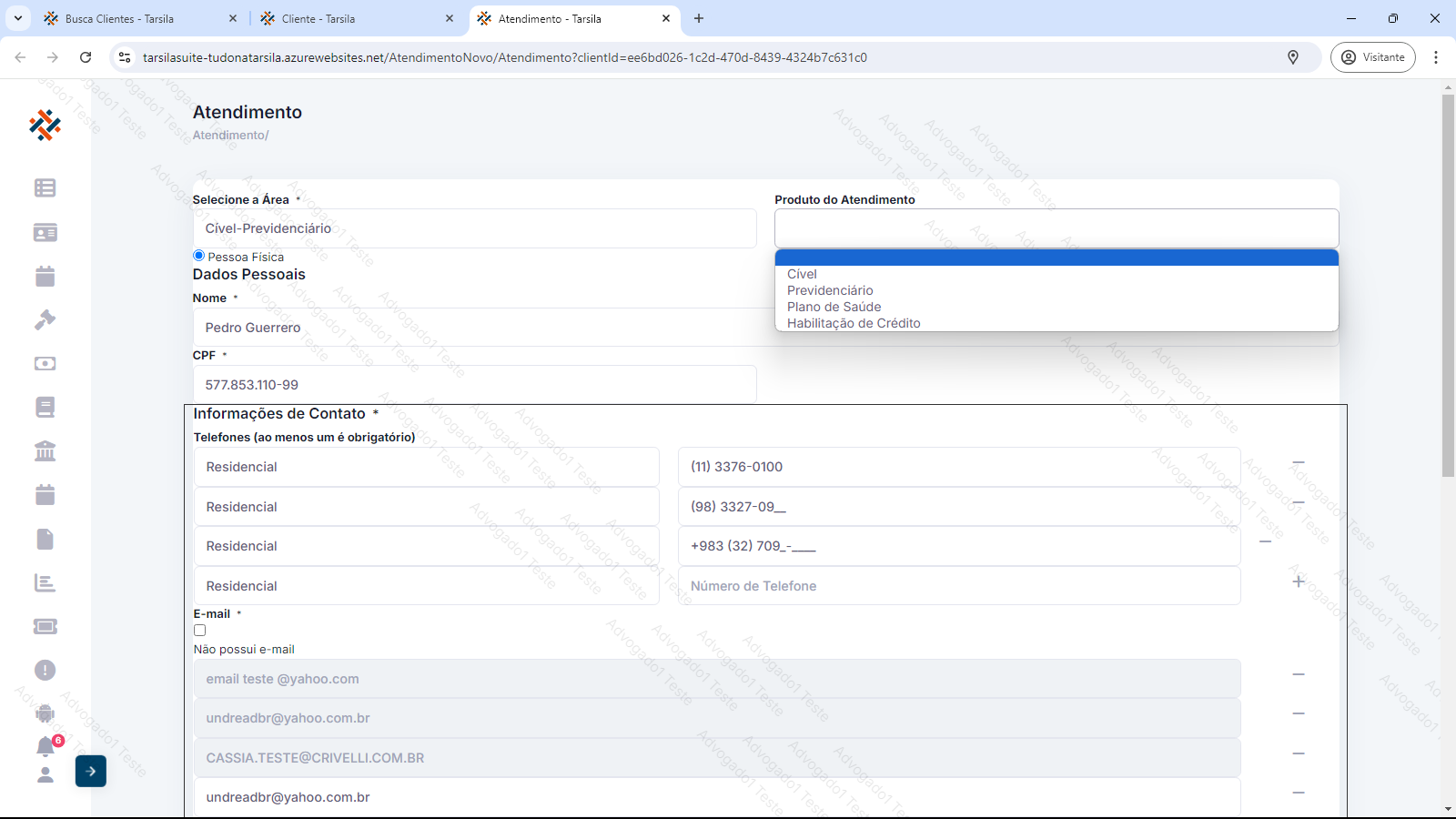
Task: Check the Não possui e-mail checkbox
Action: tap(199, 630)
